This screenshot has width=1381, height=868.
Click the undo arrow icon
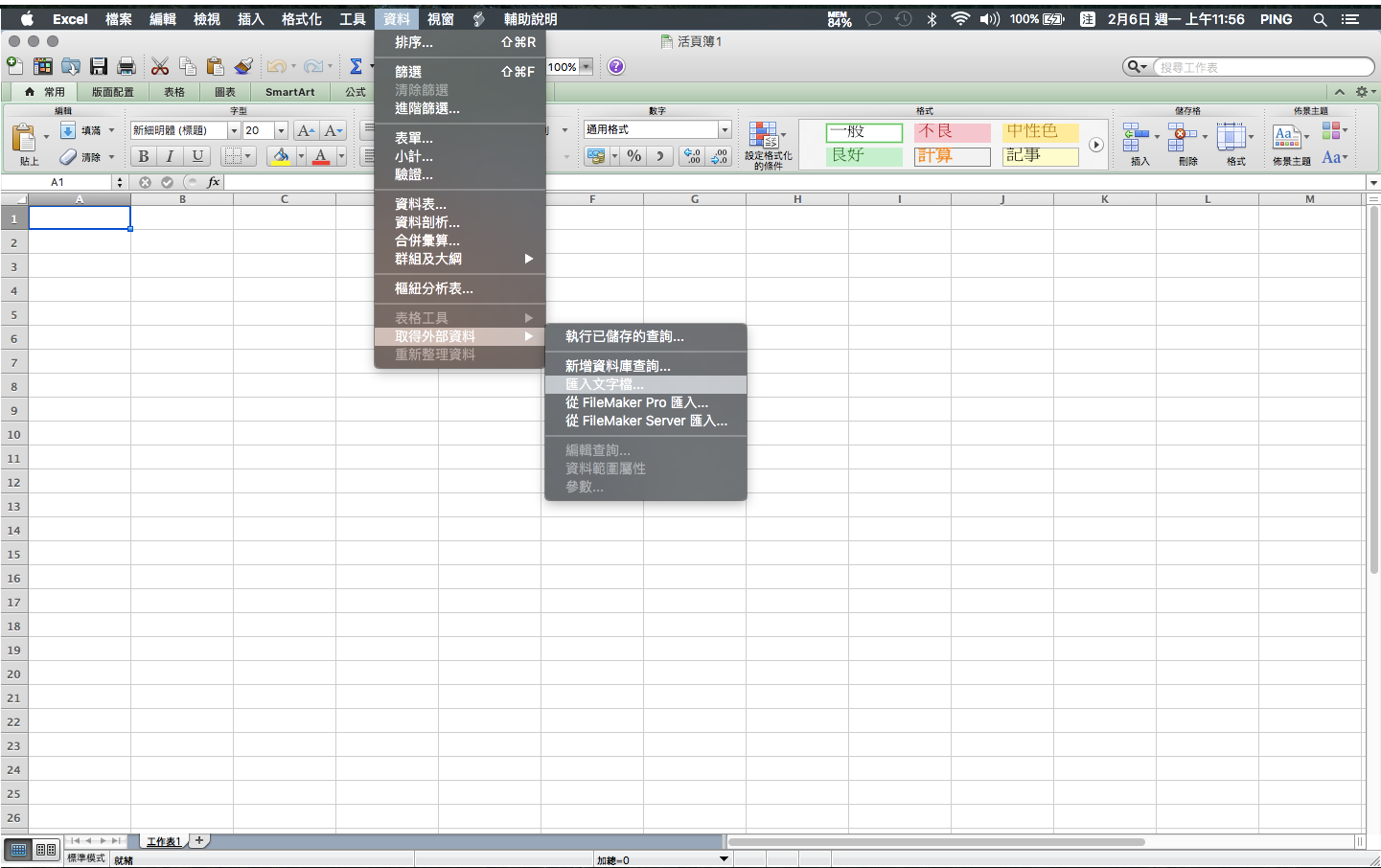277,66
